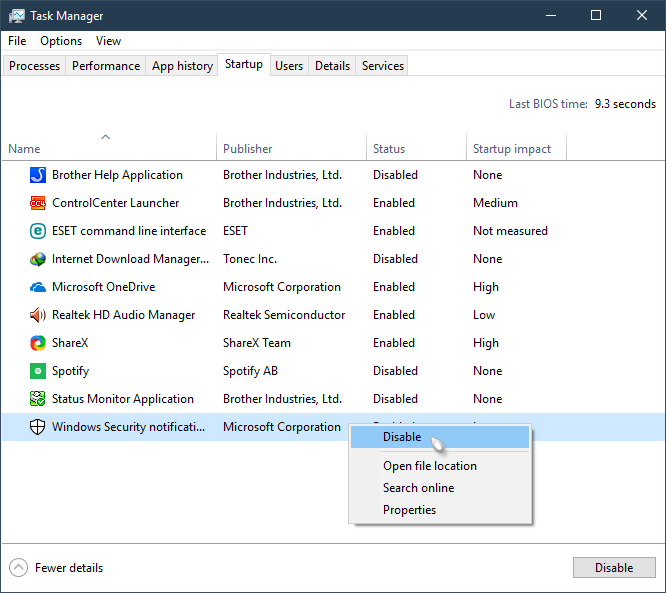Switch to the Services tab
The width and height of the screenshot is (666, 593).
[383, 66]
